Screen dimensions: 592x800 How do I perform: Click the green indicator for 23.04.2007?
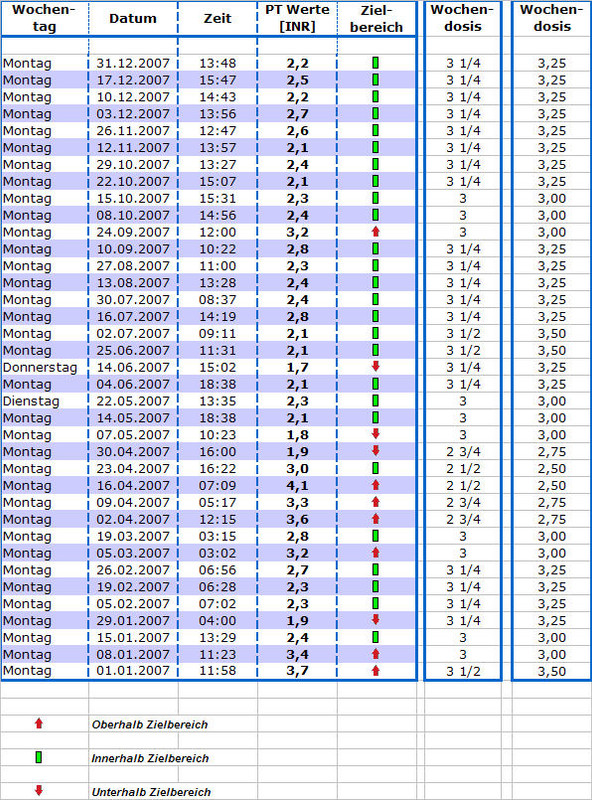point(376,468)
